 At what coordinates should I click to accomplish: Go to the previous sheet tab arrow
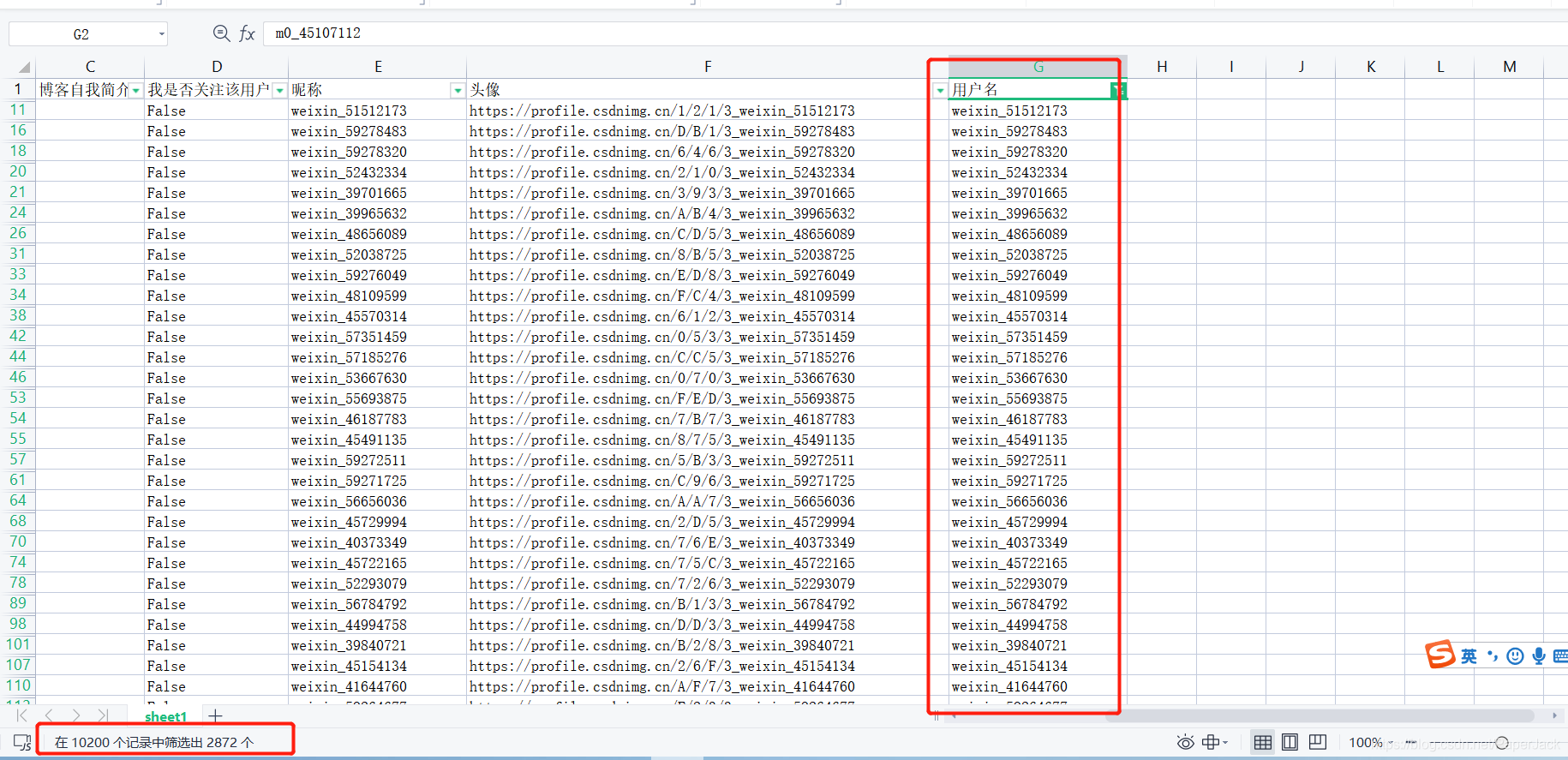click(49, 715)
